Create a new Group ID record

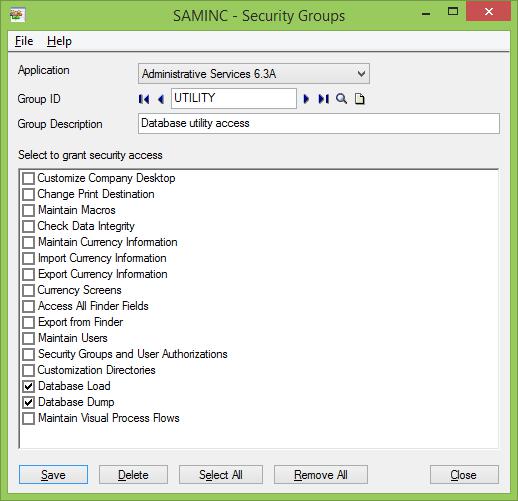click(x=360, y=99)
